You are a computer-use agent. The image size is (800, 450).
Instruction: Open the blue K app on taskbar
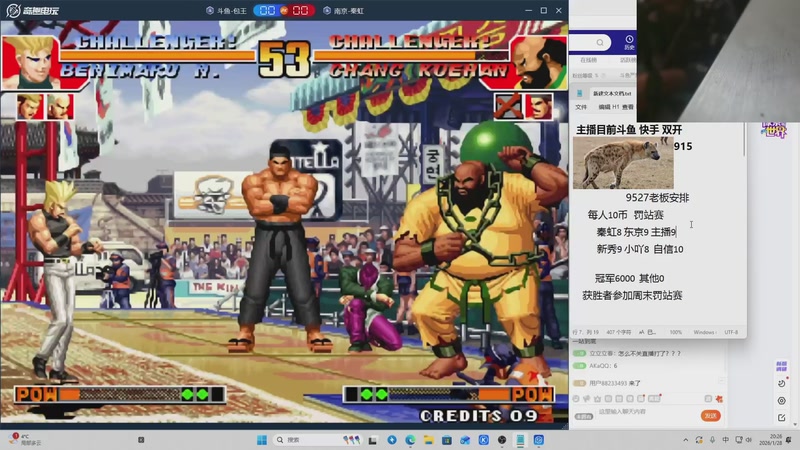(x=484, y=440)
